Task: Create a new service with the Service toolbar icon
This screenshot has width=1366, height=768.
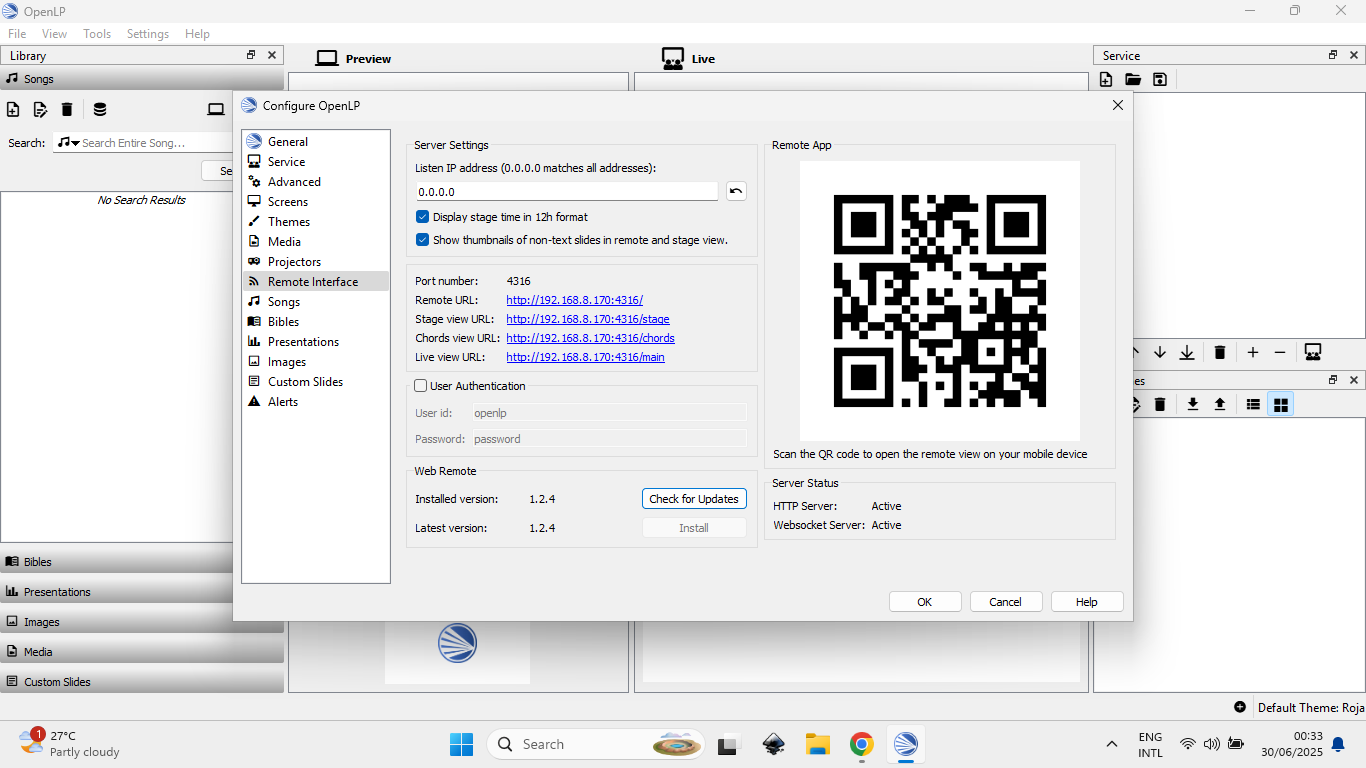Action: pos(1106,79)
